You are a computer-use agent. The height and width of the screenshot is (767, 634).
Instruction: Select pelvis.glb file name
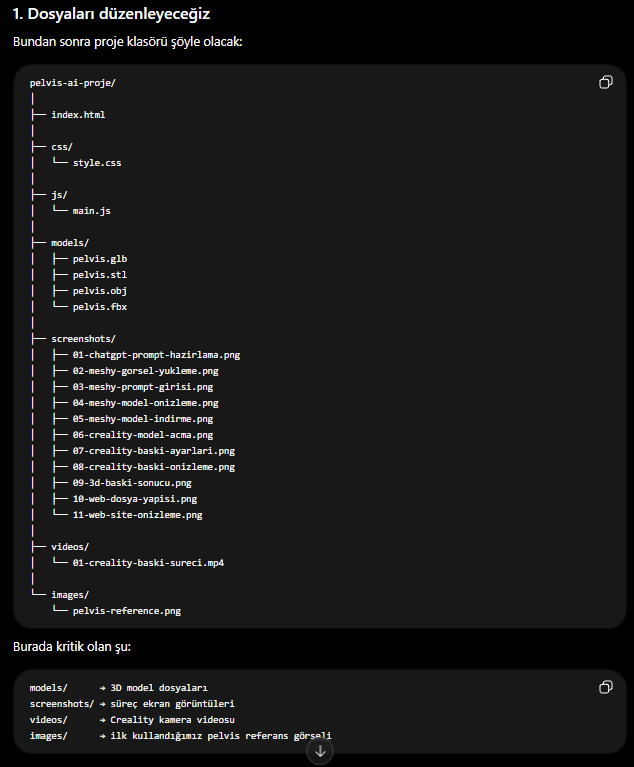[x=100, y=259]
